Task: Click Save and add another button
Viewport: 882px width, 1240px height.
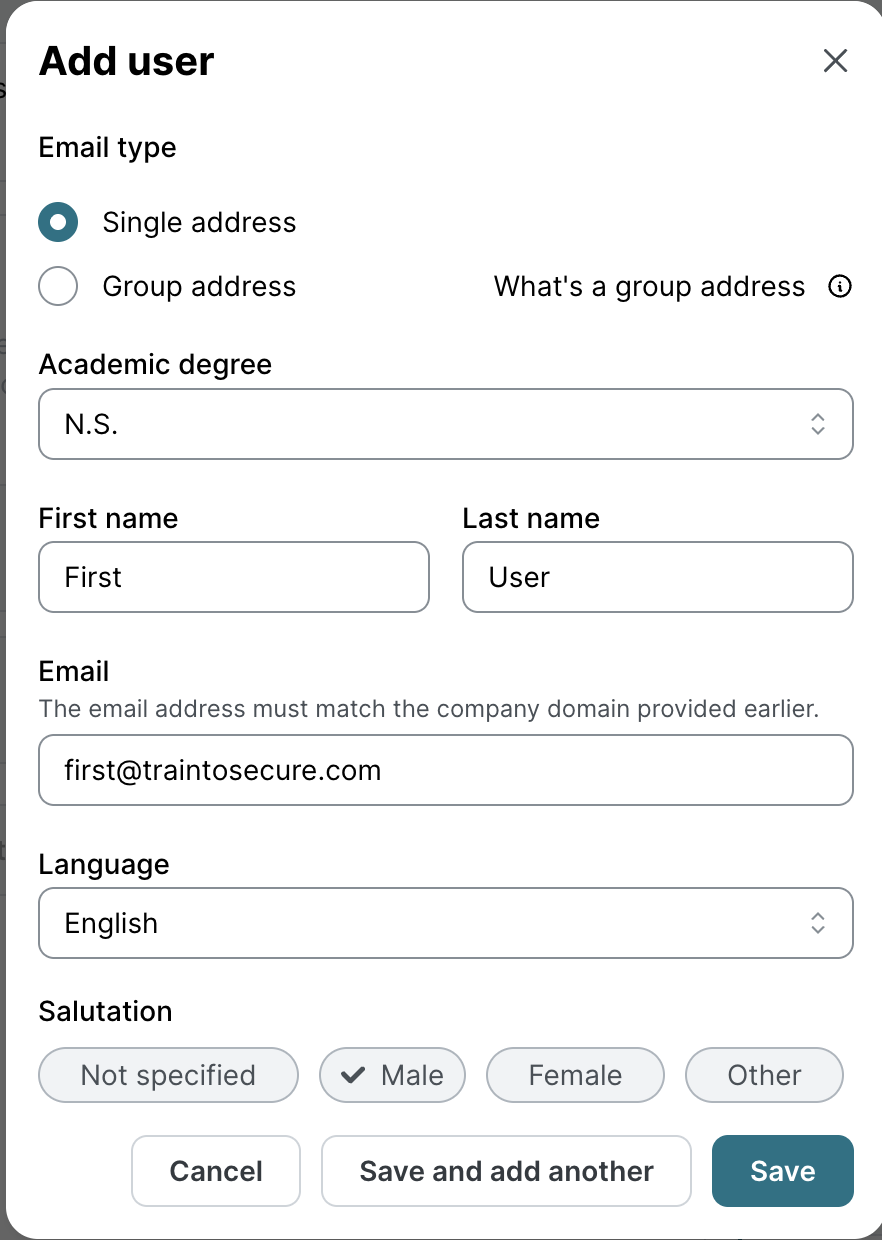Action: [506, 1171]
